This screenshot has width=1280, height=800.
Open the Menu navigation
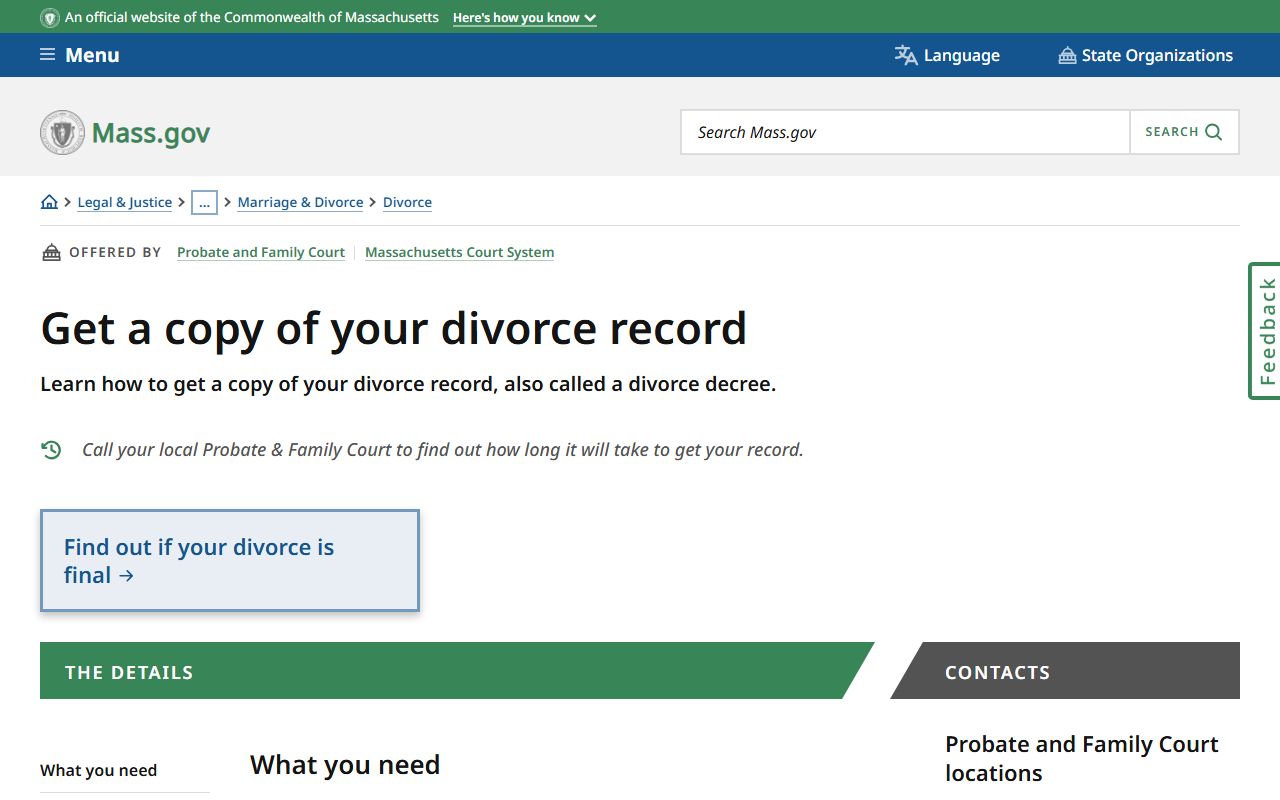pos(79,55)
